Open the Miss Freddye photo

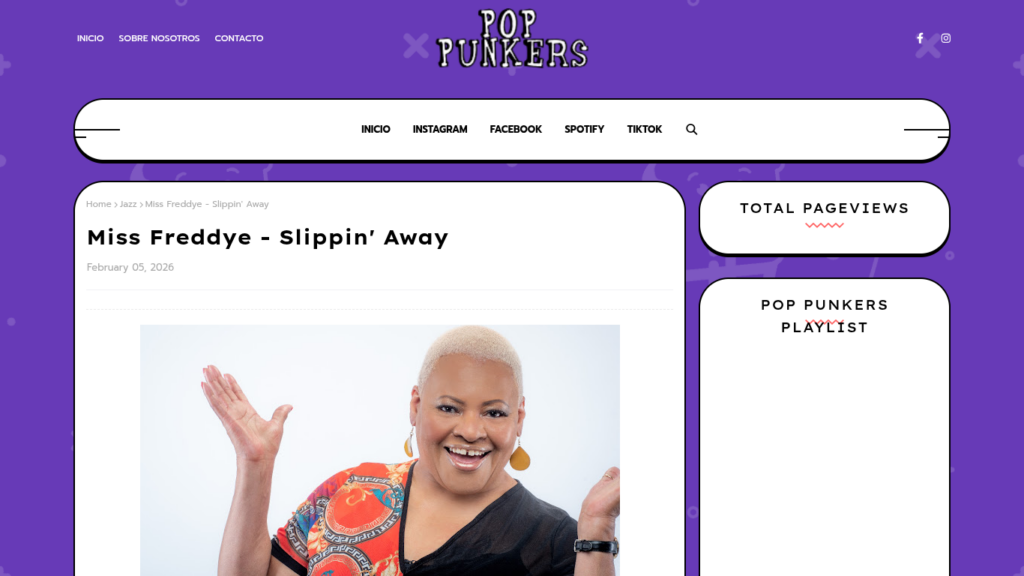click(x=379, y=450)
